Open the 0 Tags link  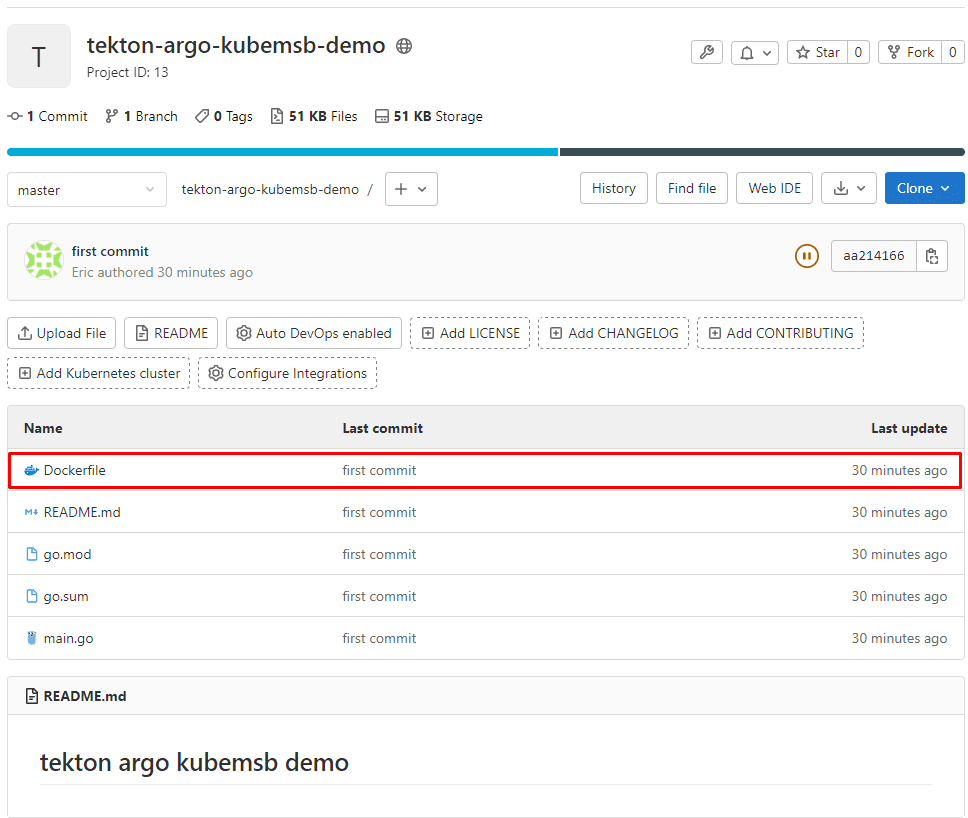[x=223, y=116]
